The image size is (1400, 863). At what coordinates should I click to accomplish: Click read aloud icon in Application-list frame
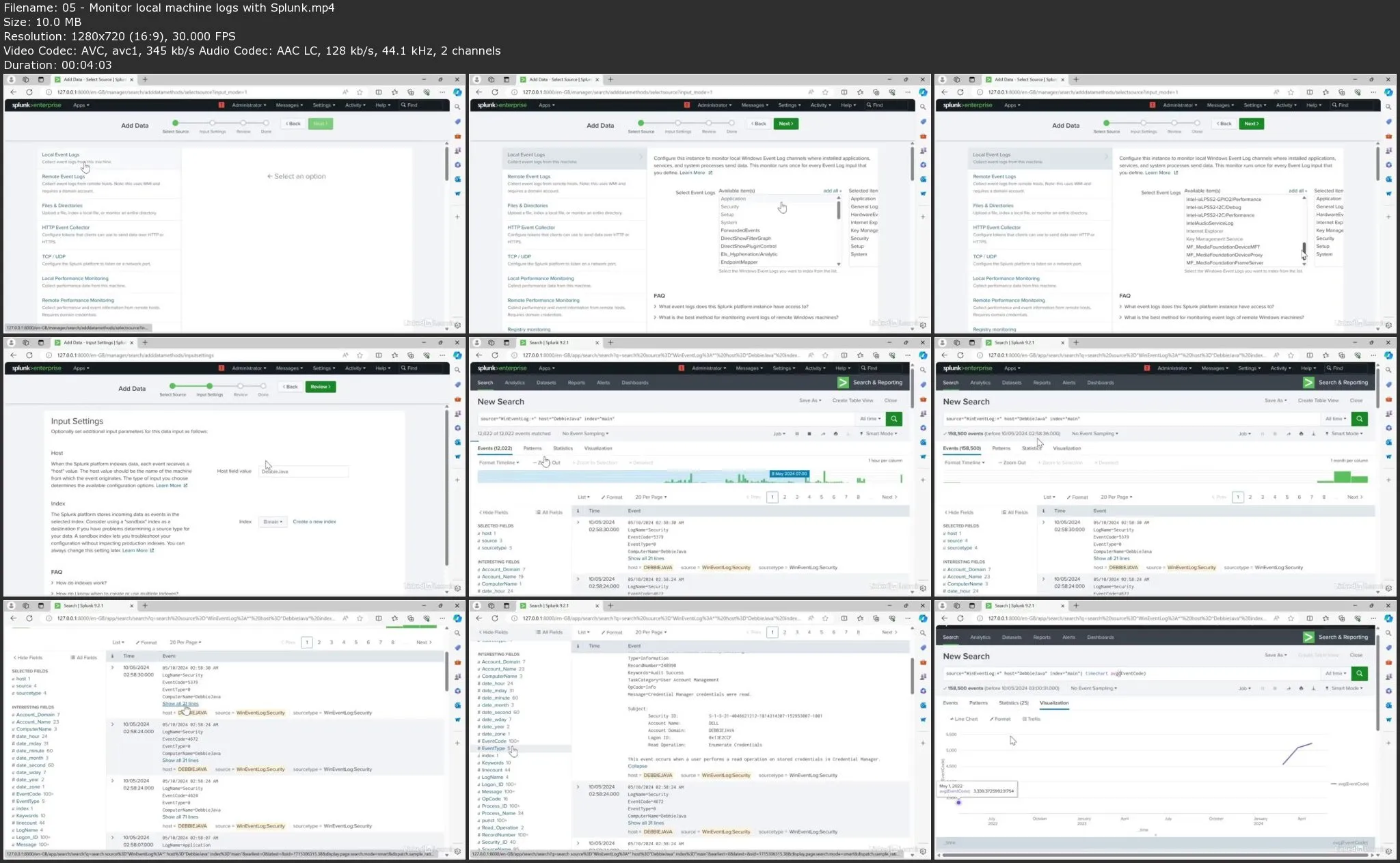pos(811,92)
